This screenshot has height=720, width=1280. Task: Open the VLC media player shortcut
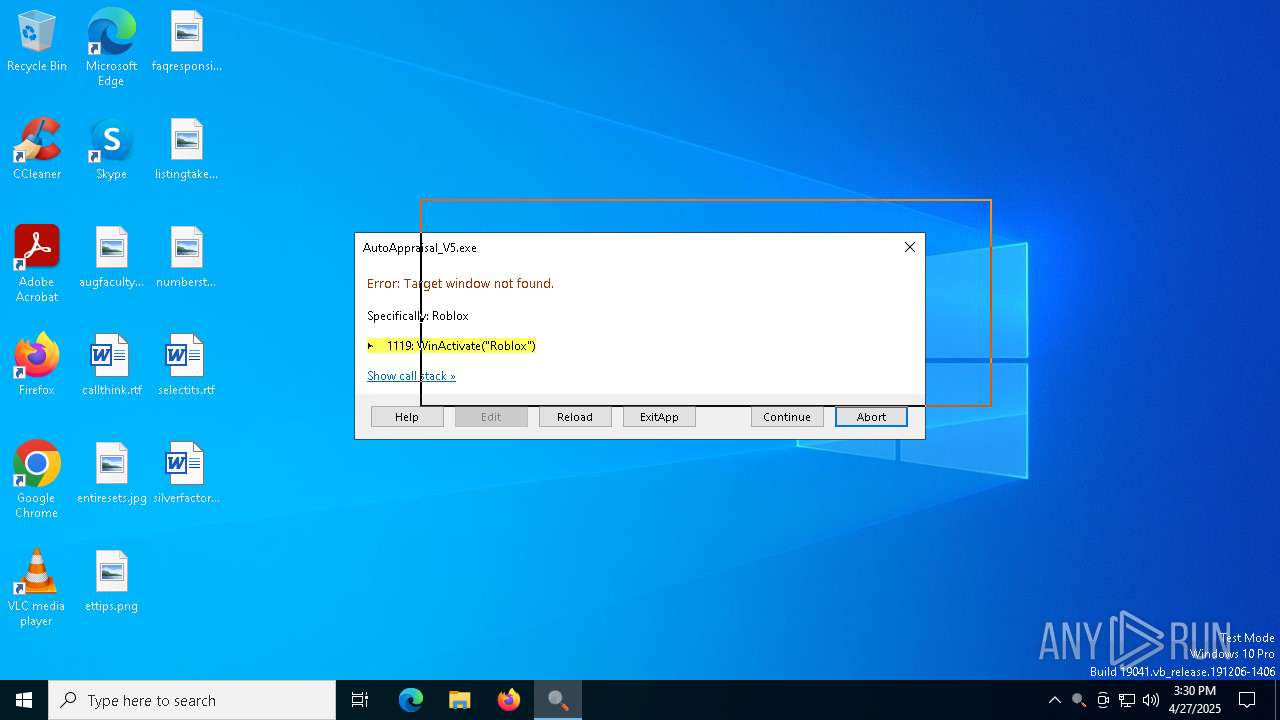click(37, 589)
